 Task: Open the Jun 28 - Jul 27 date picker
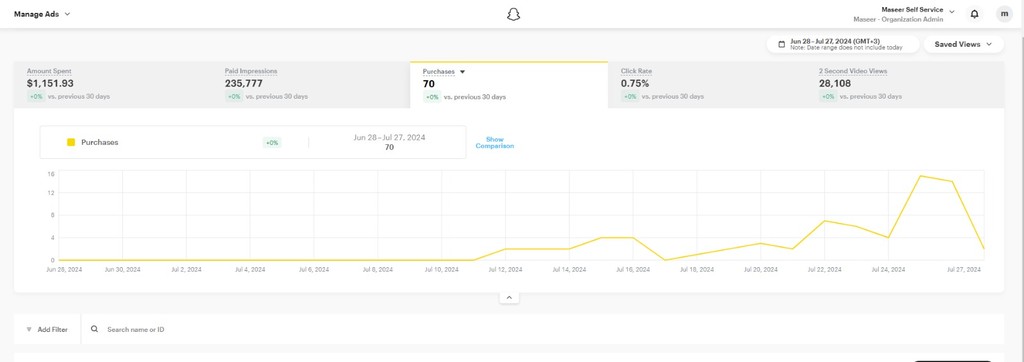tap(842, 44)
